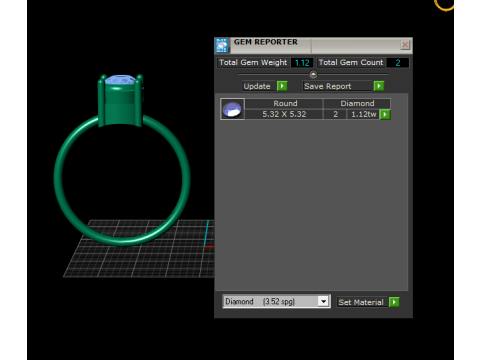Image resolution: width=480 pixels, height=360 pixels.
Task: Click the Set Material label
Action: pos(361,302)
